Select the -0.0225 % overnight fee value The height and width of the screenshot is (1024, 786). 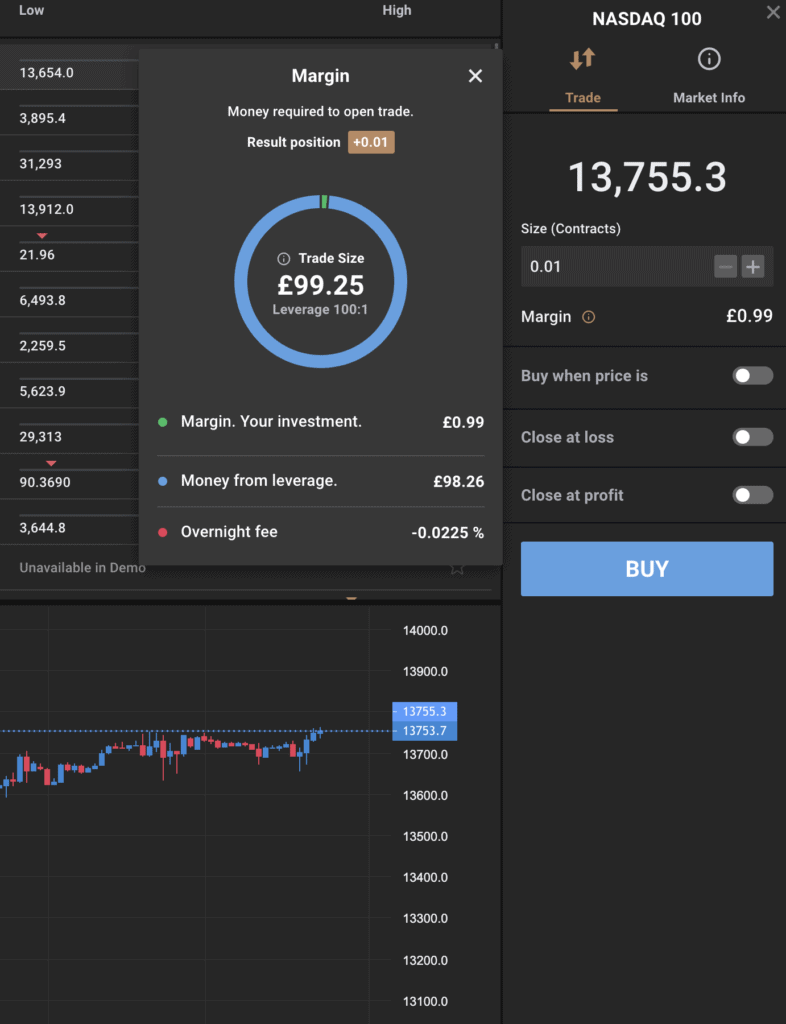pyautogui.click(x=448, y=533)
